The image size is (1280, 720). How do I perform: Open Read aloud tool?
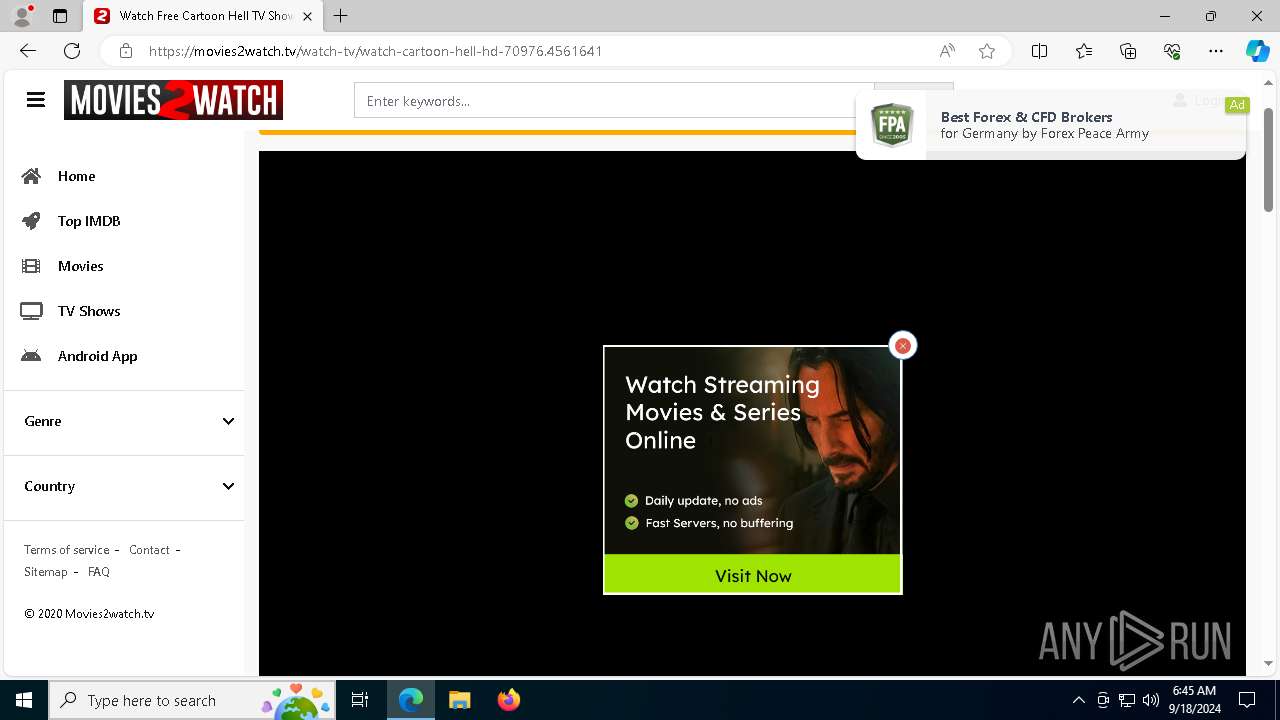pyautogui.click(x=947, y=51)
